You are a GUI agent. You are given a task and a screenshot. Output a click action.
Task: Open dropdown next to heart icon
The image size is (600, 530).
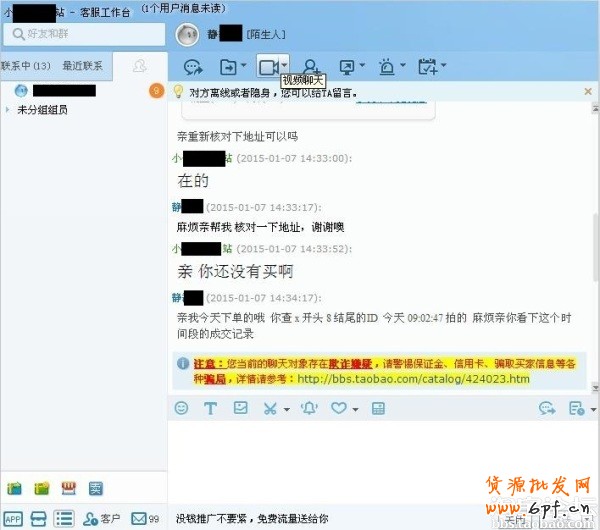click(x=355, y=409)
